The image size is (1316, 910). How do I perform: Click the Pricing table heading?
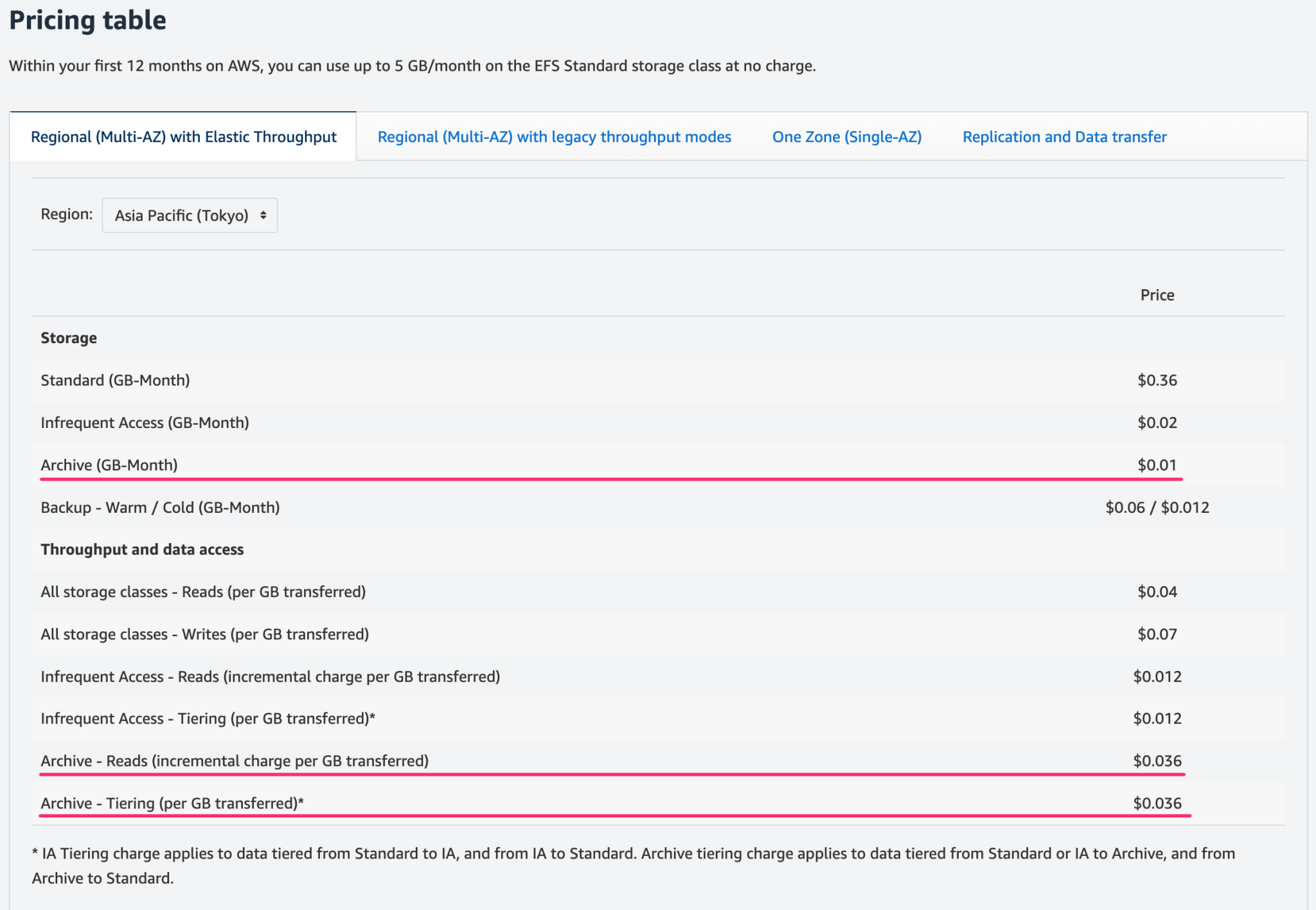(87, 20)
